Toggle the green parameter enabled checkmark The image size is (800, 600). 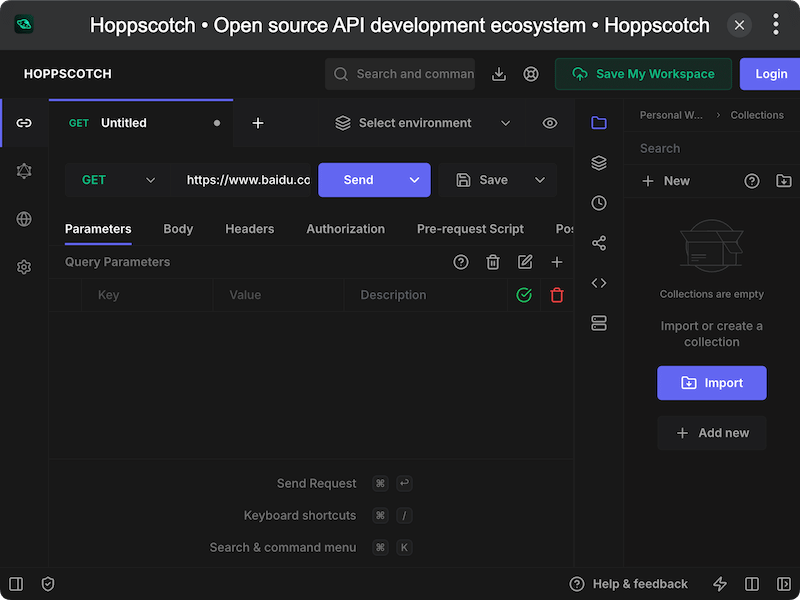tap(524, 295)
